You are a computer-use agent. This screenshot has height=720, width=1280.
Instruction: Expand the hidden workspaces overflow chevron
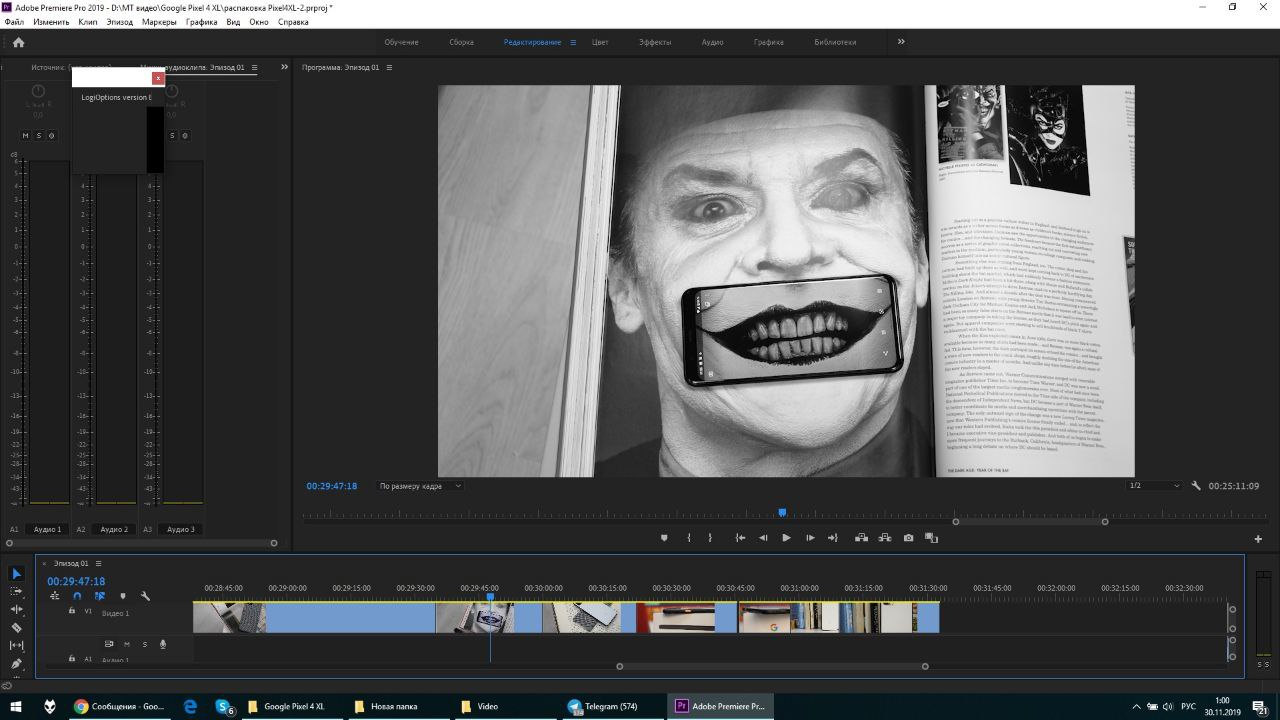901,42
